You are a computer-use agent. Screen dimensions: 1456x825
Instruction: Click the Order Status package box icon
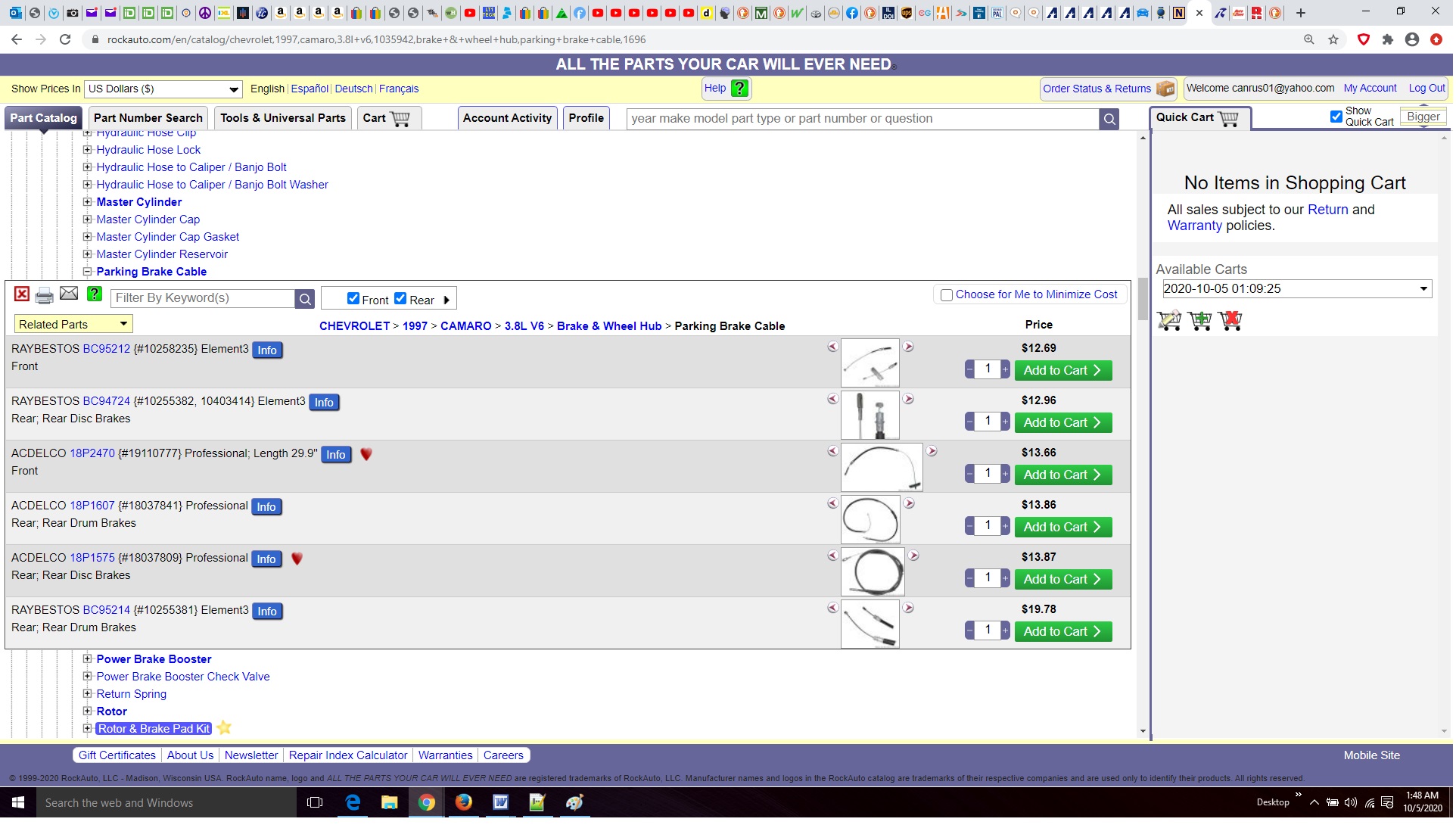click(1167, 89)
